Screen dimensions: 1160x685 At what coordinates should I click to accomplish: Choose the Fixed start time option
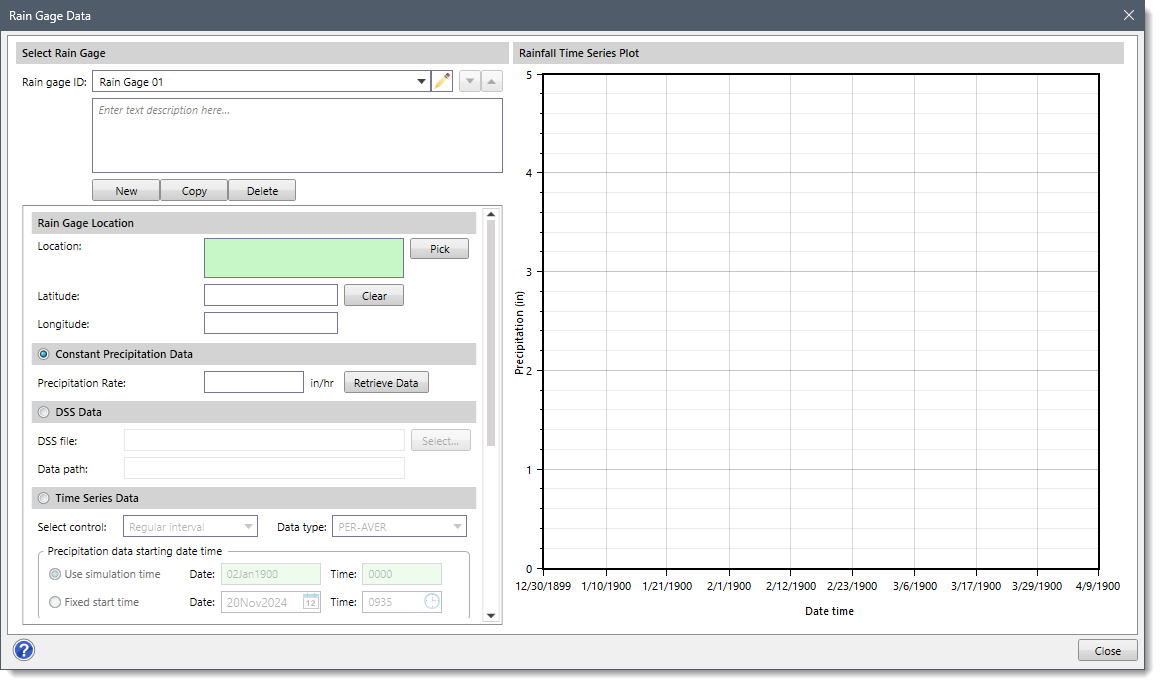tap(55, 602)
